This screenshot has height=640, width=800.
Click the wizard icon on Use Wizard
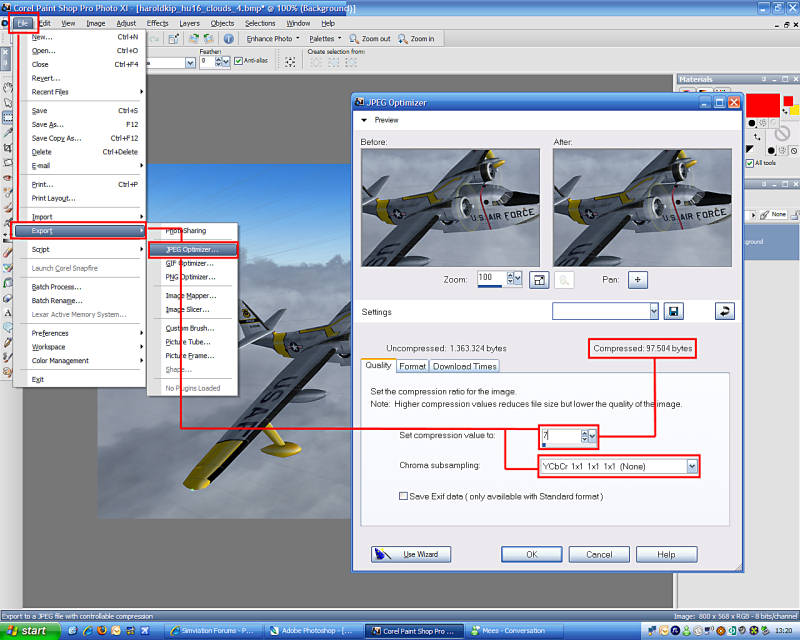[383, 554]
